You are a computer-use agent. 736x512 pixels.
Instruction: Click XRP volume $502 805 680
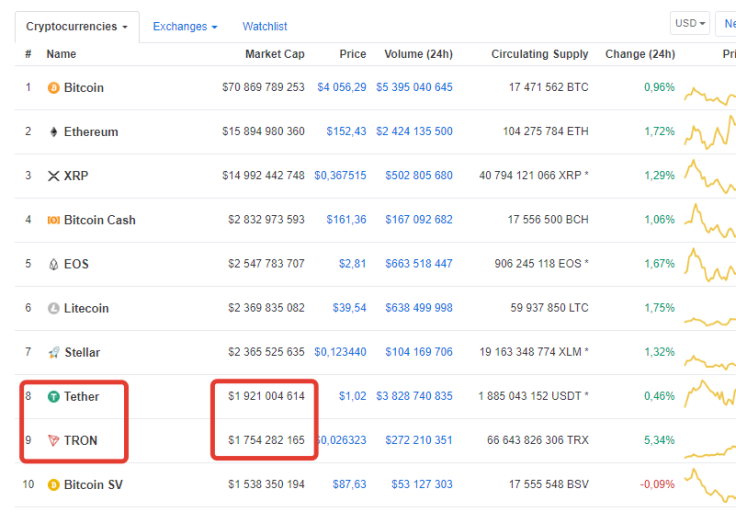coord(419,176)
